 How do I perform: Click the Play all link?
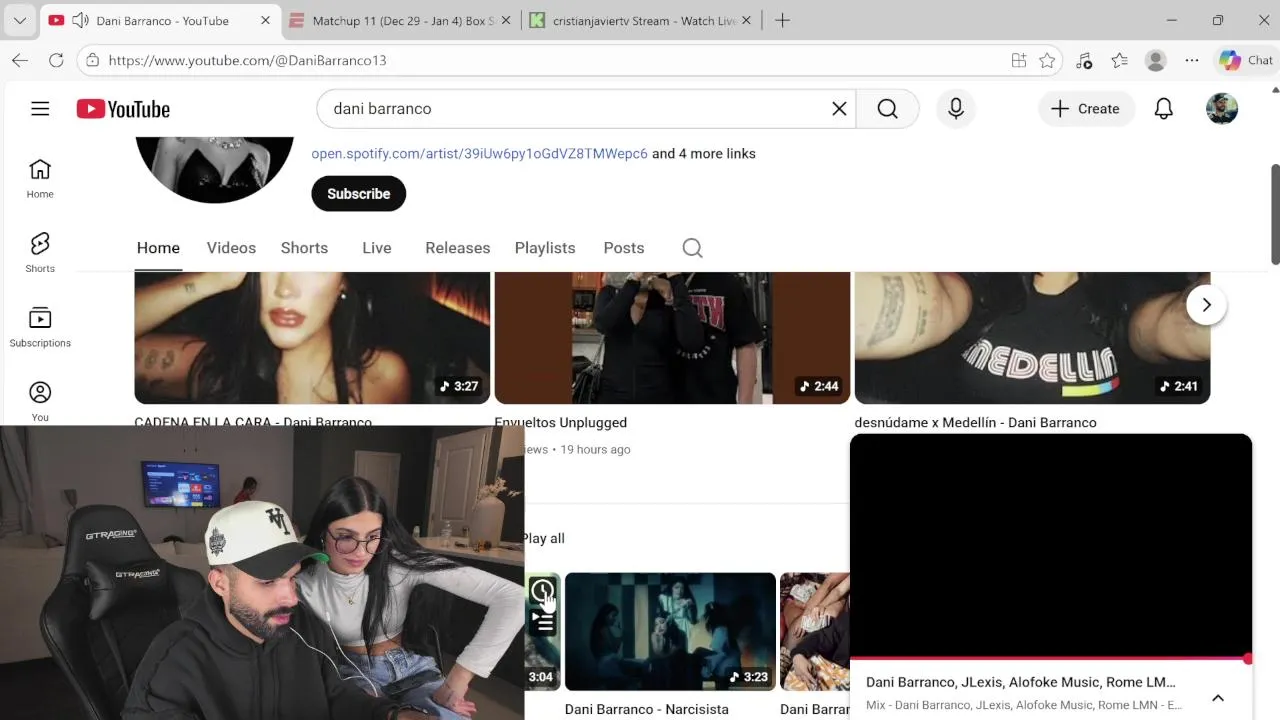click(544, 538)
